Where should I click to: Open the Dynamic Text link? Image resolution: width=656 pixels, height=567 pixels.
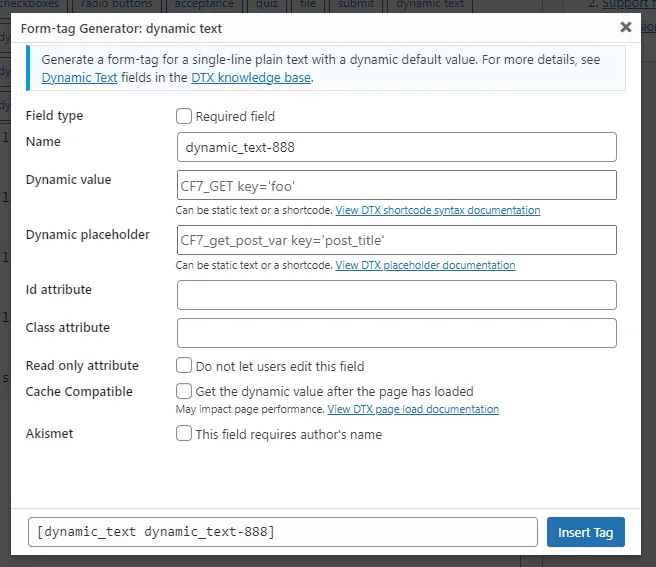pyautogui.click(x=79, y=78)
